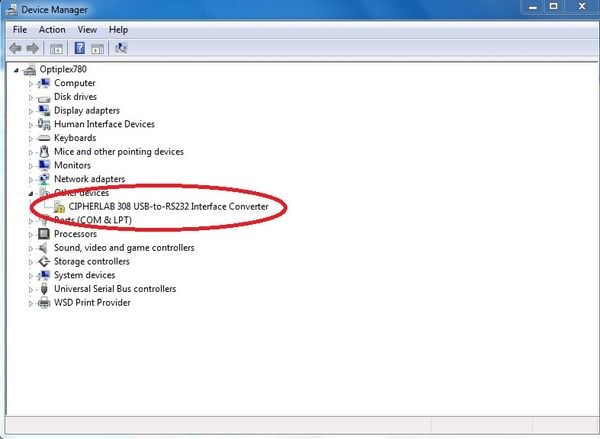Click the Processors category icon

coord(44,234)
